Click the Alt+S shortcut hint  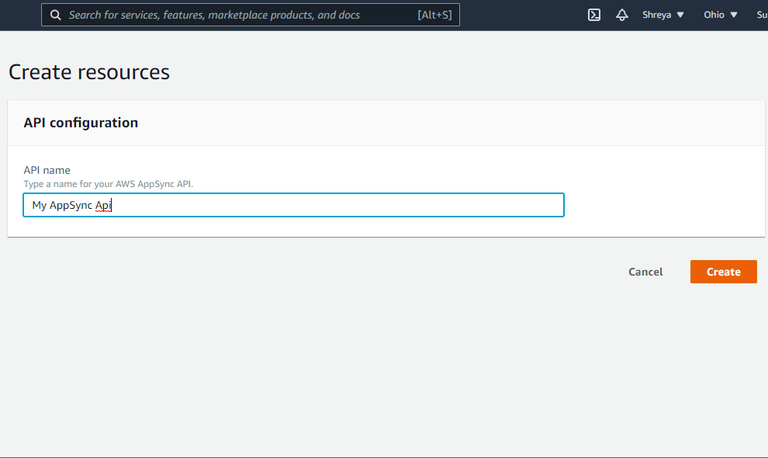pos(435,15)
